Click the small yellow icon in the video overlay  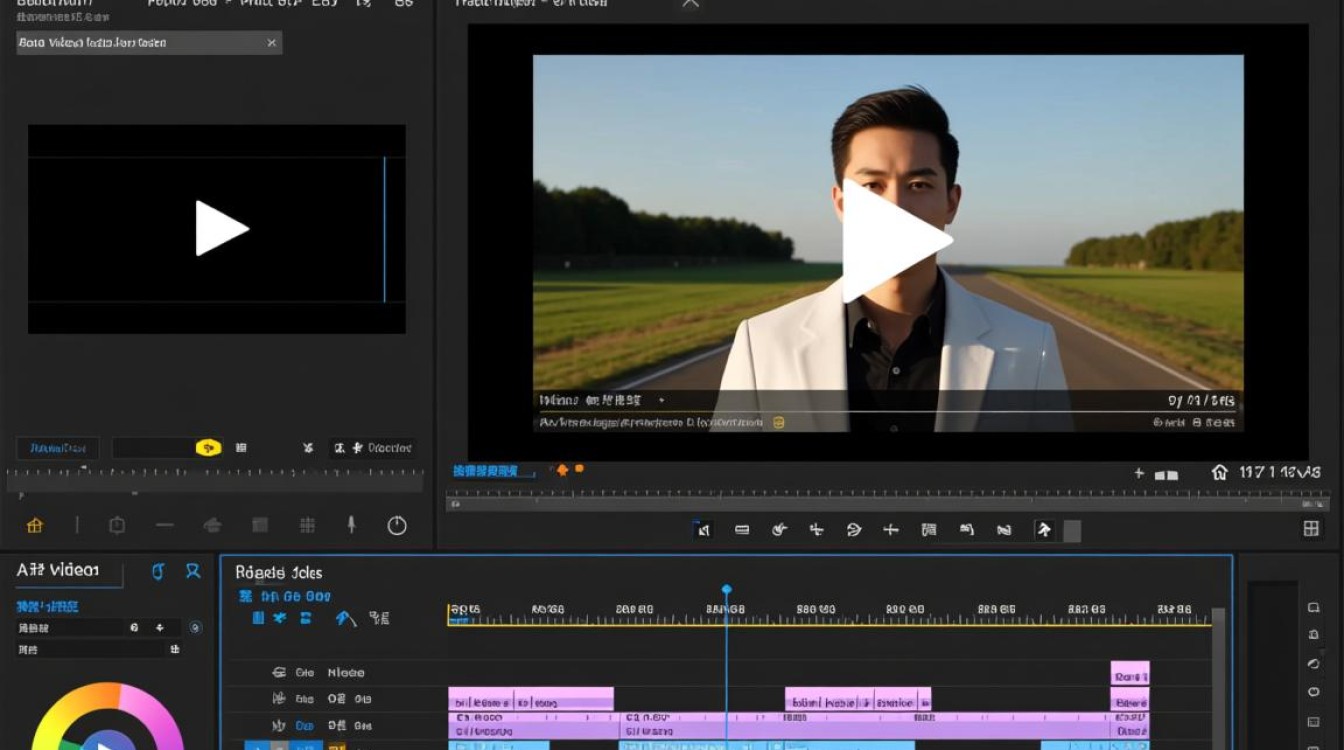[x=779, y=423]
